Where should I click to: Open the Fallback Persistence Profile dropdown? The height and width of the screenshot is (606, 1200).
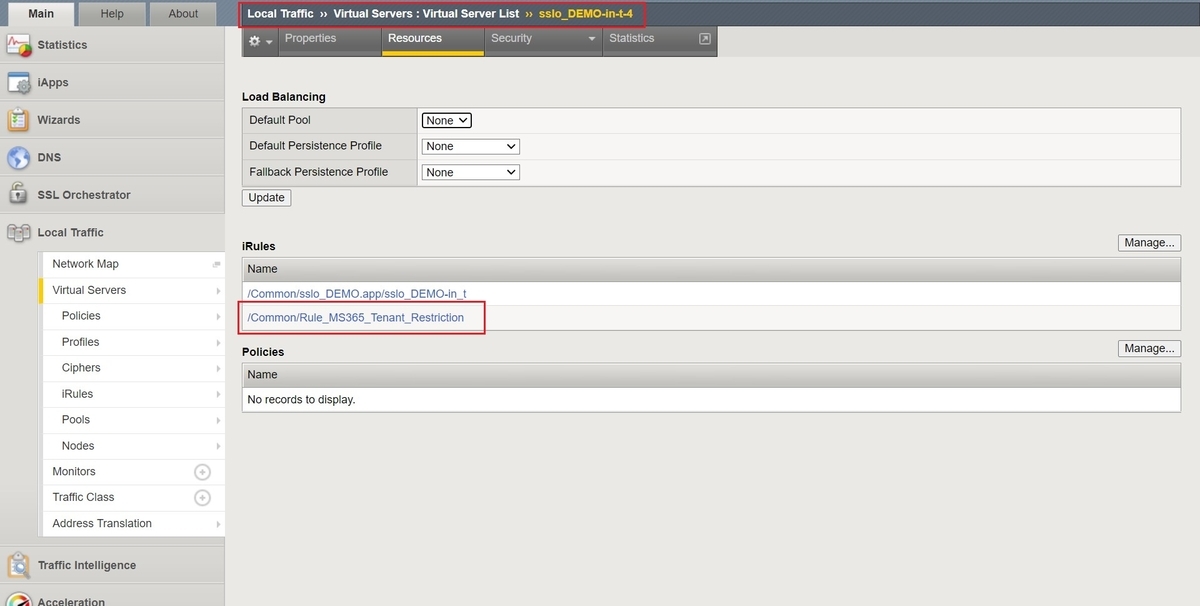click(x=470, y=171)
